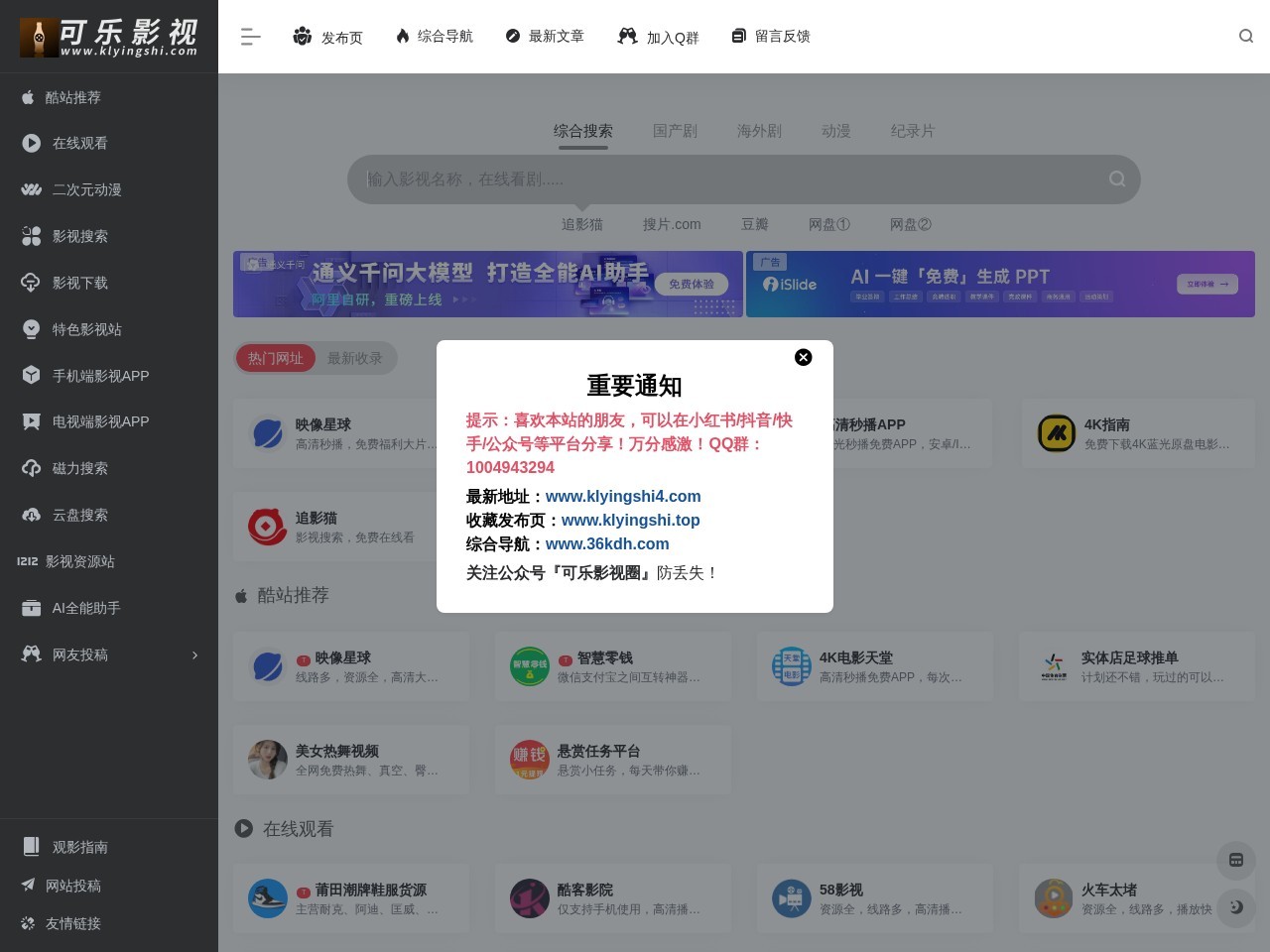
Task: Switch to 纪录片 search tab
Action: 913,131
